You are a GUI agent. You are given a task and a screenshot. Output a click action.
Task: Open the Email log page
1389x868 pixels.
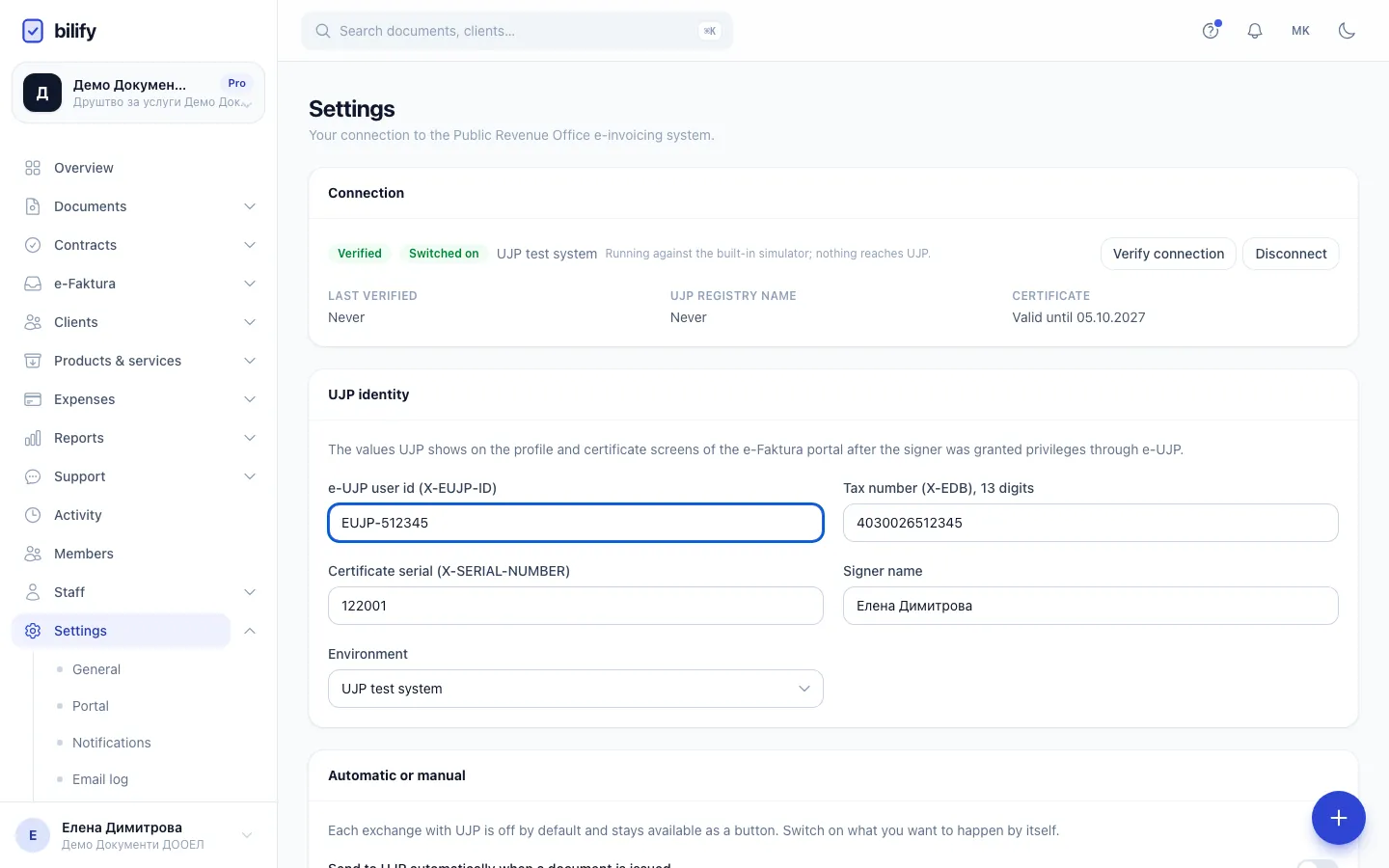click(100, 779)
